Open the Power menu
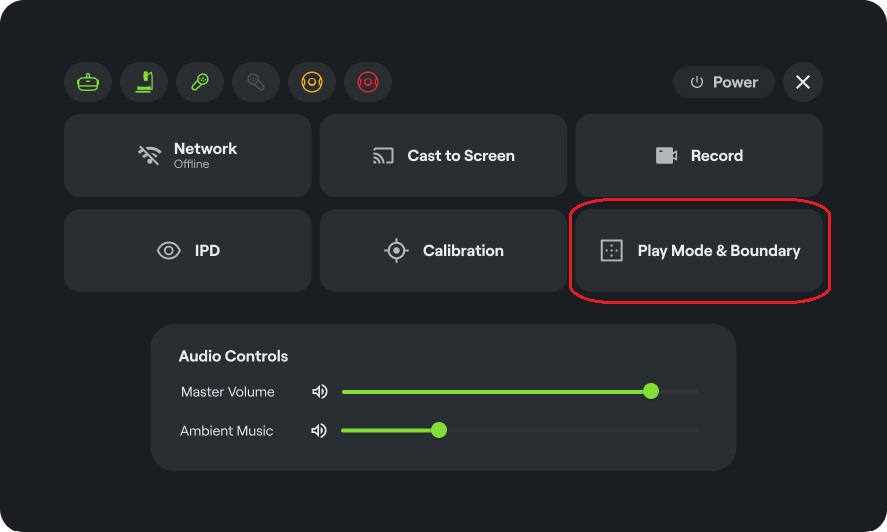Image resolution: width=887 pixels, height=532 pixels. point(724,82)
